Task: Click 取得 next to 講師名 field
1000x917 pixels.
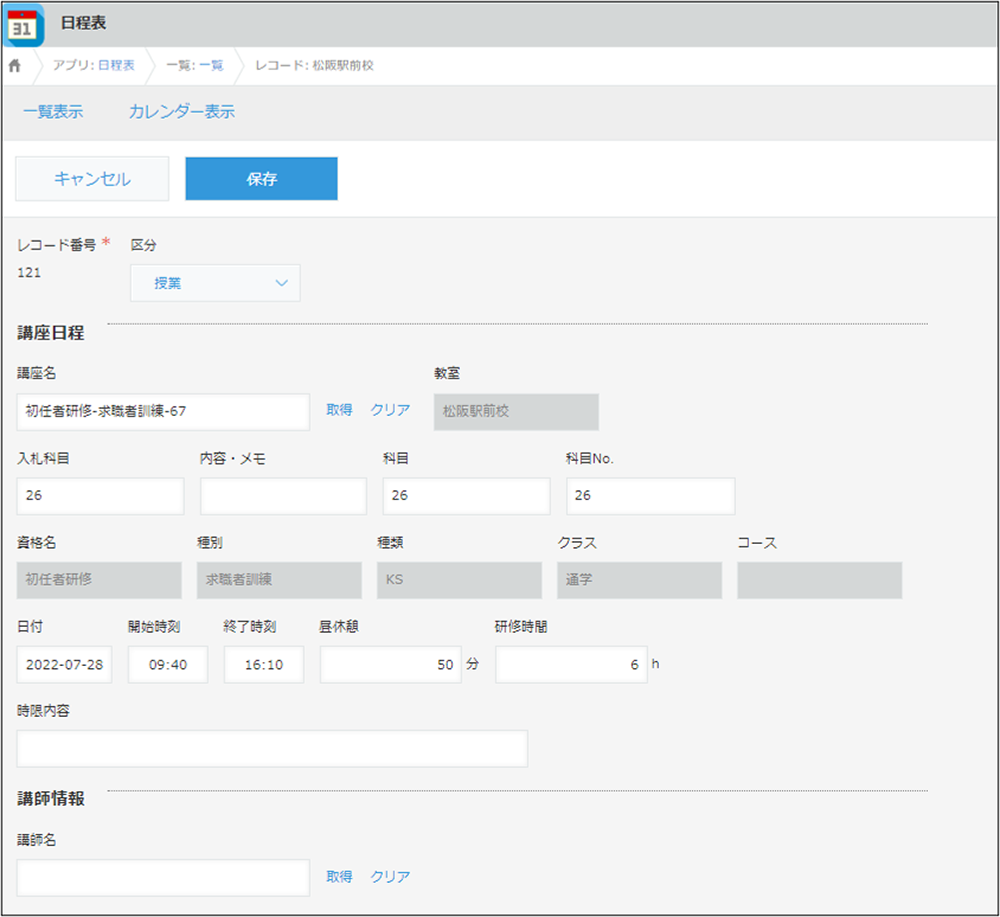Action: pos(339,877)
